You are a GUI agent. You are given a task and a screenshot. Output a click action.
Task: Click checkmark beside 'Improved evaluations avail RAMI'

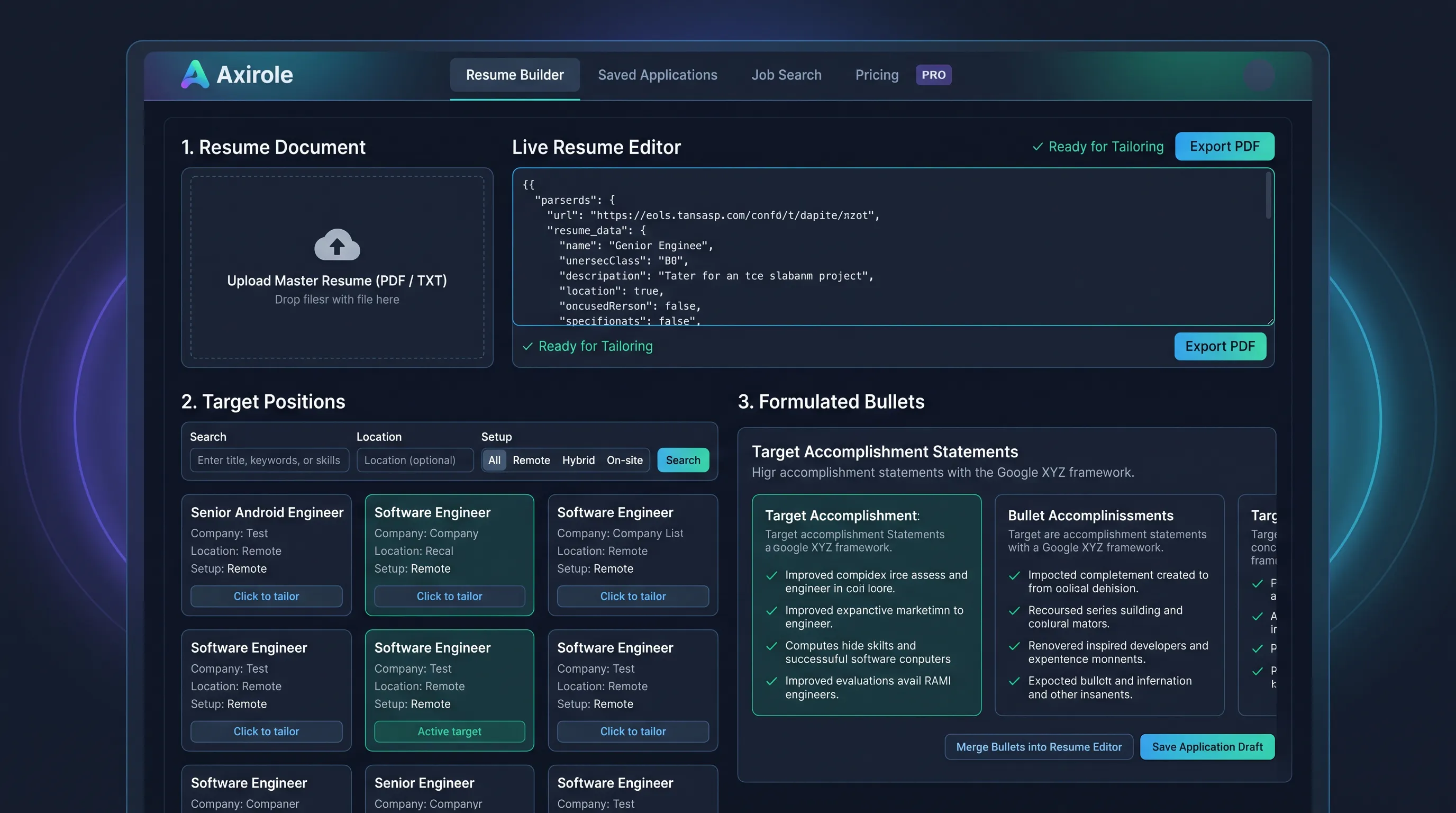771,682
